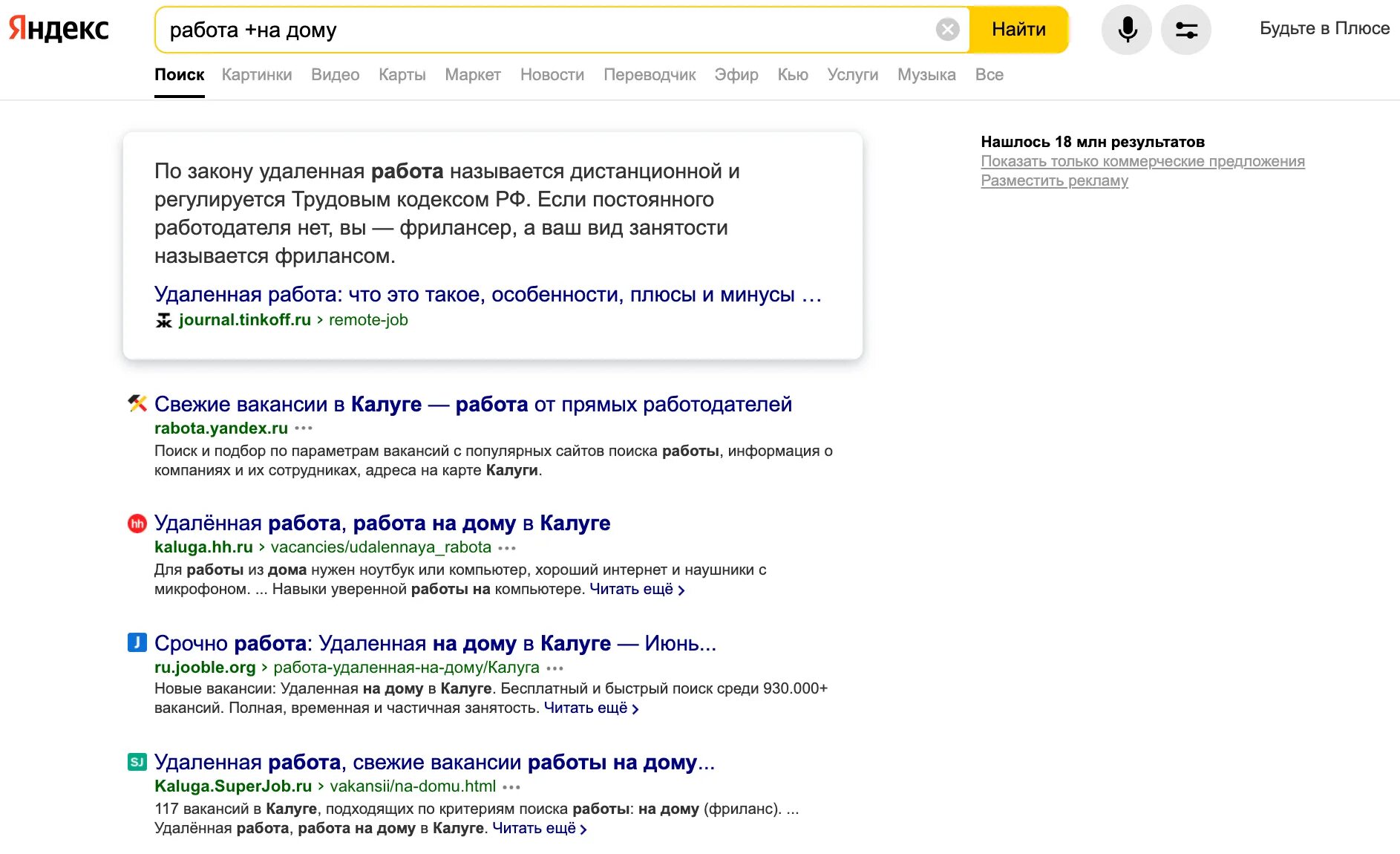Viewport: 1400px width, 854px height.
Task: Switch to the Новости tab
Action: (552, 74)
